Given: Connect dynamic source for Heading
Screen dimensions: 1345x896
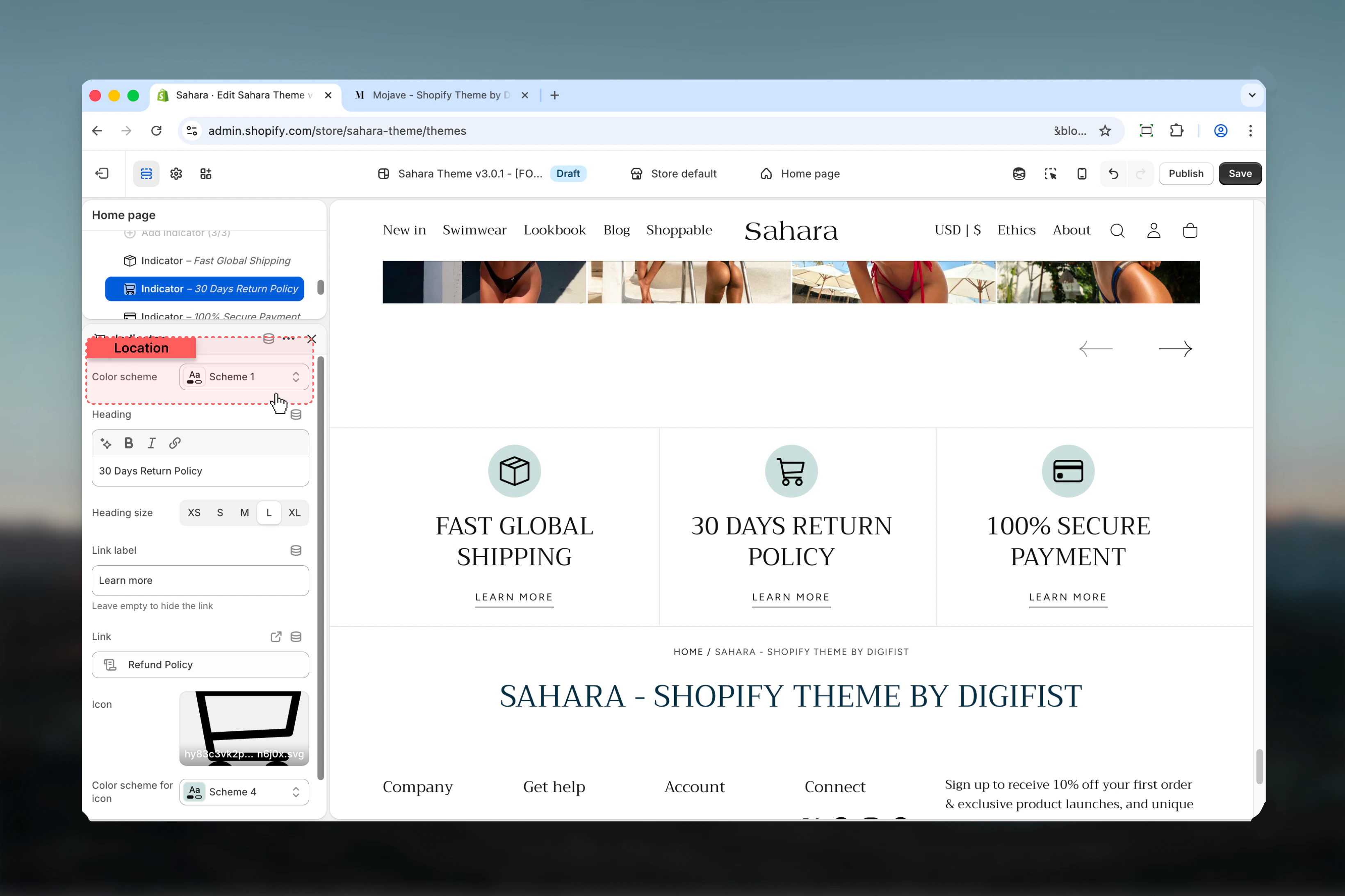Looking at the screenshot, I should (296, 414).
